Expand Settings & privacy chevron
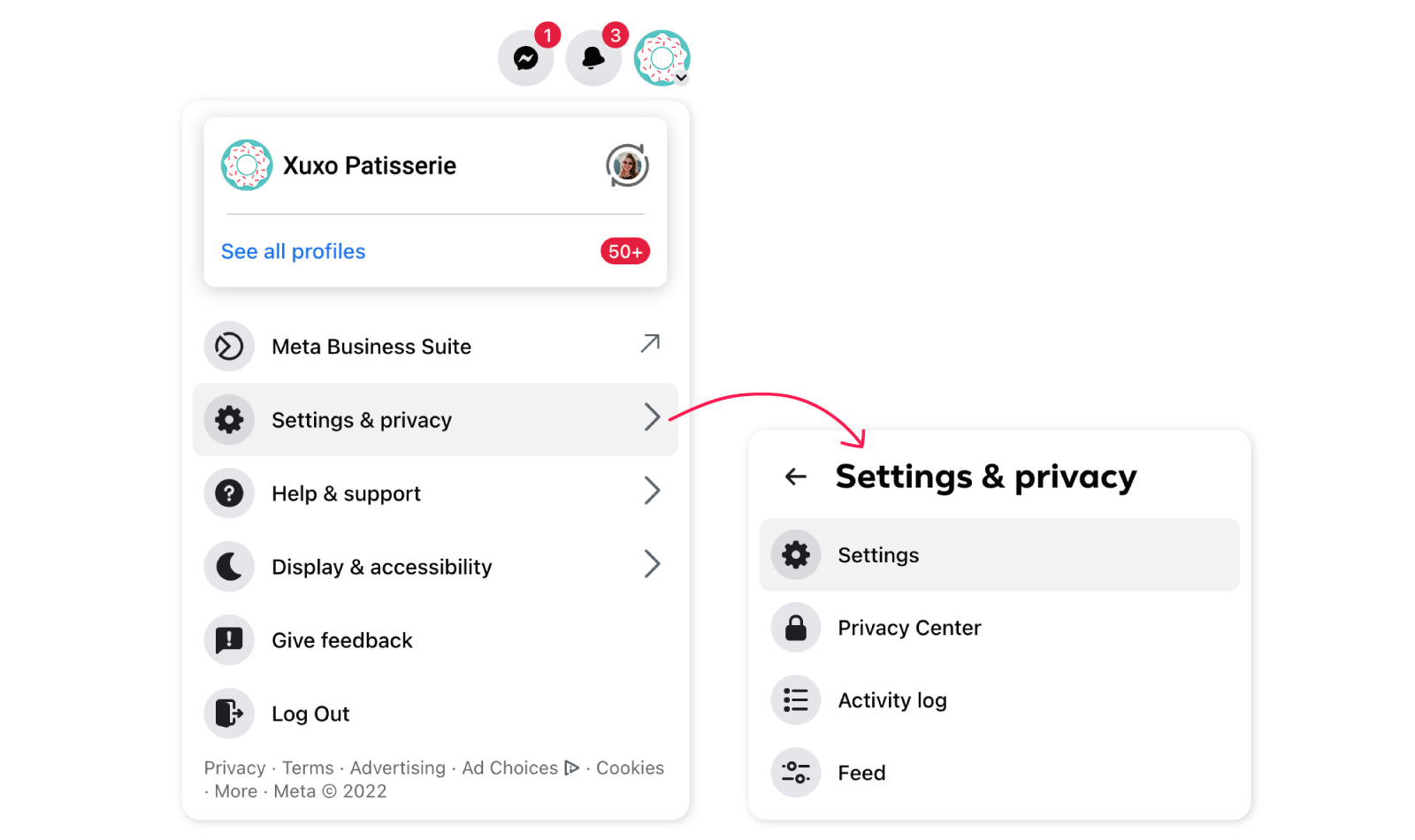The height and width of the screenshot is (840, 1415). click(x=652, y=417)
